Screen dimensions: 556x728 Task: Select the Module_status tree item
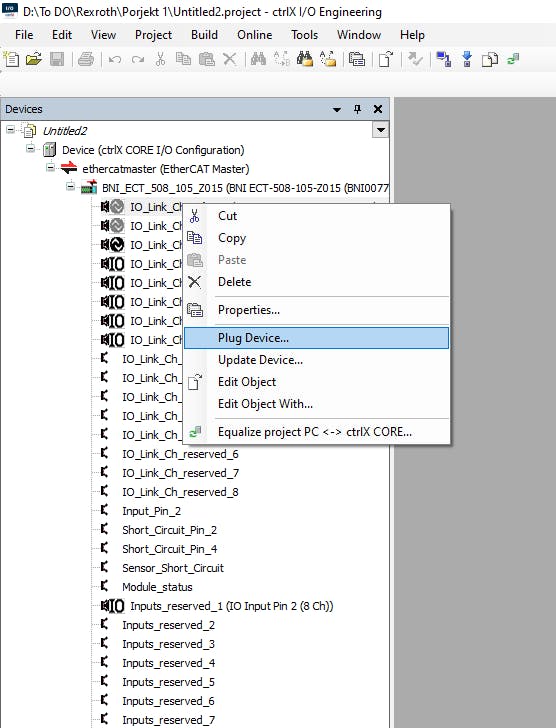click(157, 587)
